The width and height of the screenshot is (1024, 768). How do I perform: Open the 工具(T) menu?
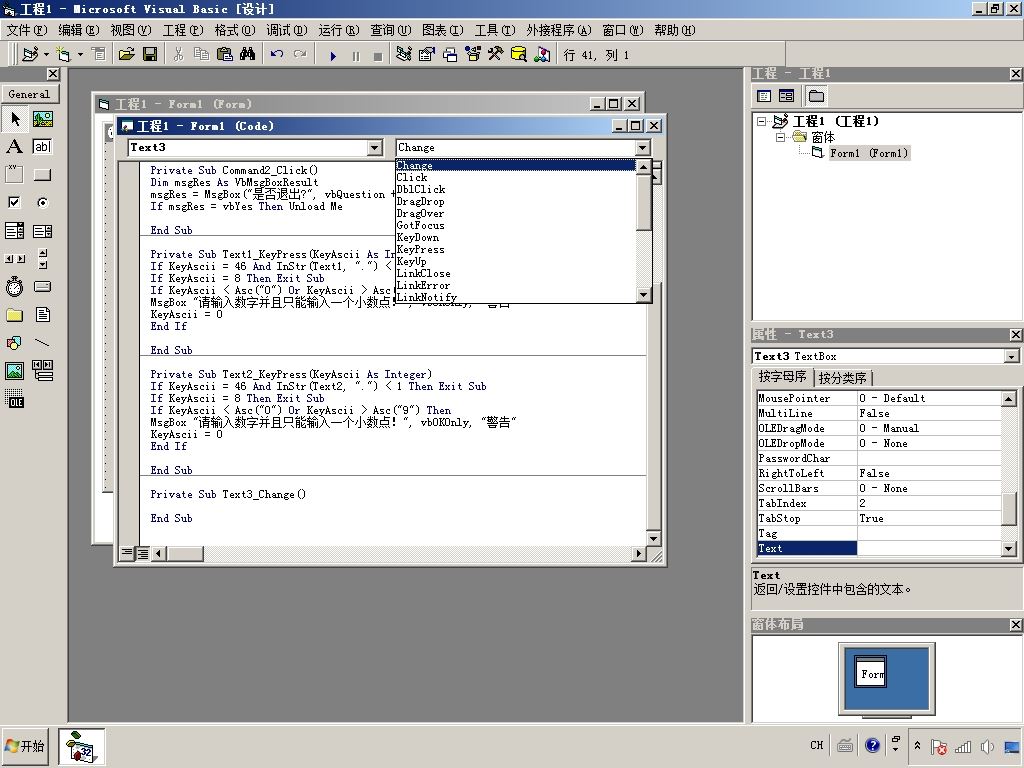point(494,30)
